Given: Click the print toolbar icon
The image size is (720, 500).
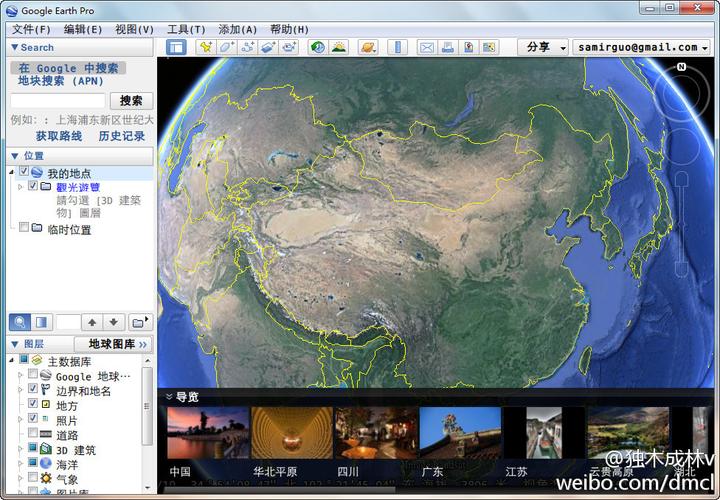Looking at the screenshot, I should point(448,47).
